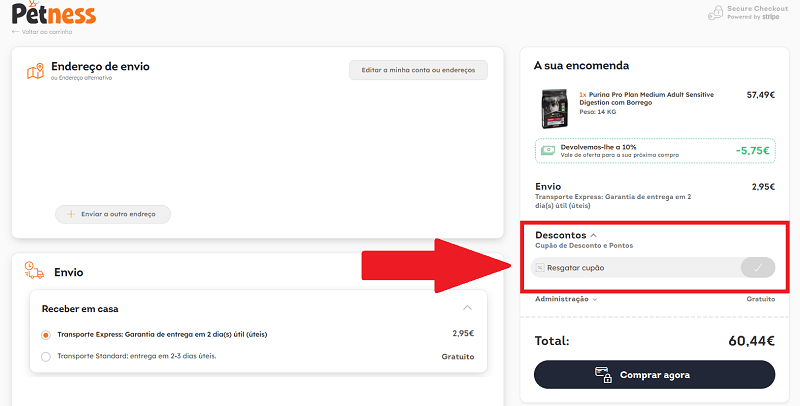This screenshot has width=800, height=406.
Task: Click the Petness logo
Action: tap(54, 13)
